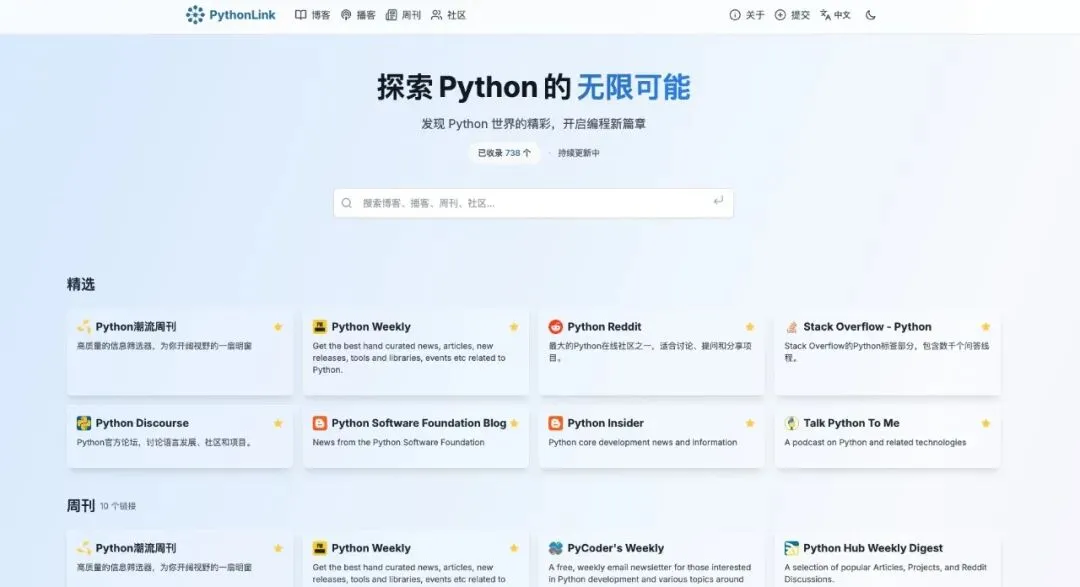This screenshot has width=1080, height=587.
Task: Click star on Python Discourse card
Action: pyautogui.click(x=278, y=423)
